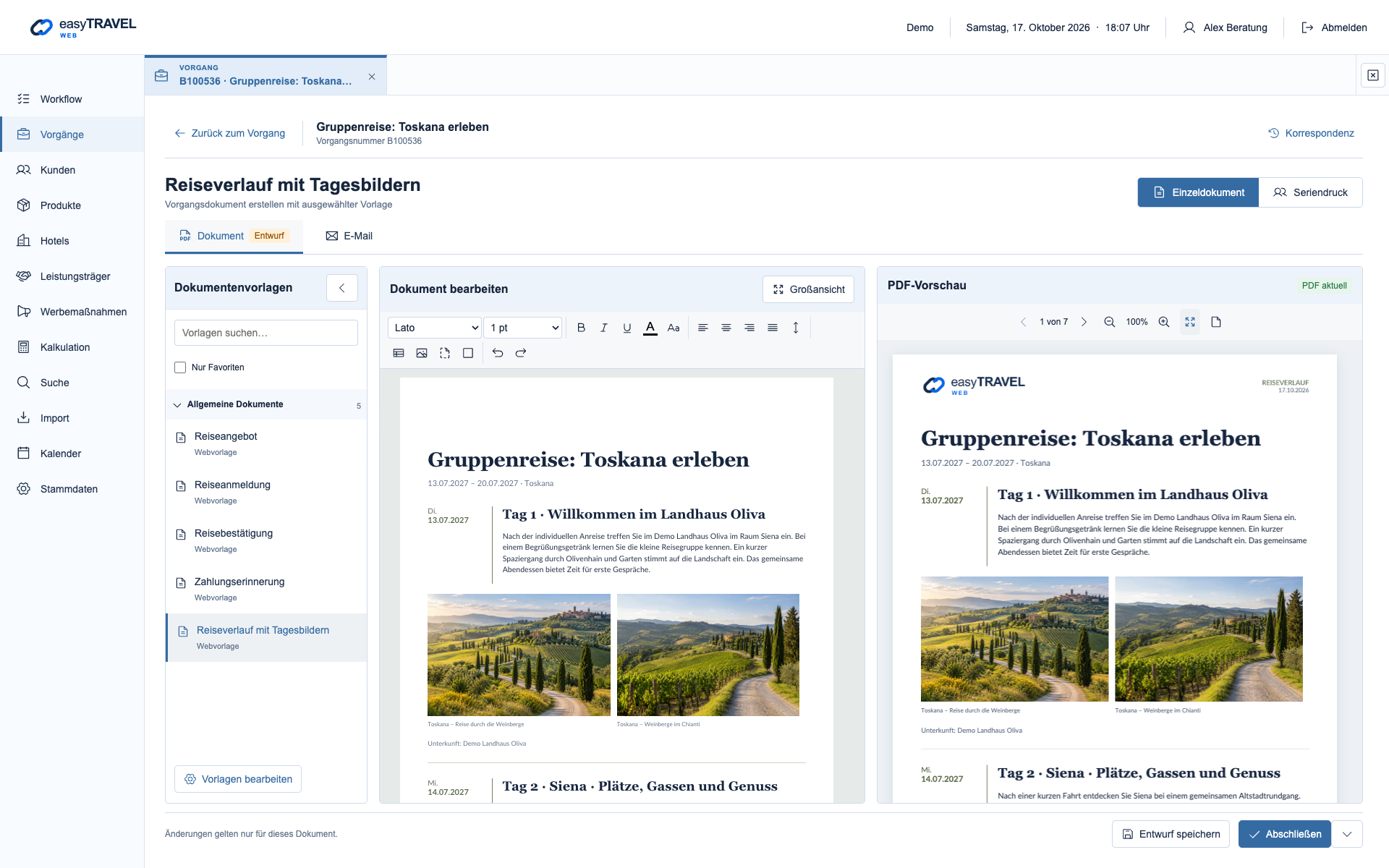Close the B100536 Vorgang tab

pos(372,77)
